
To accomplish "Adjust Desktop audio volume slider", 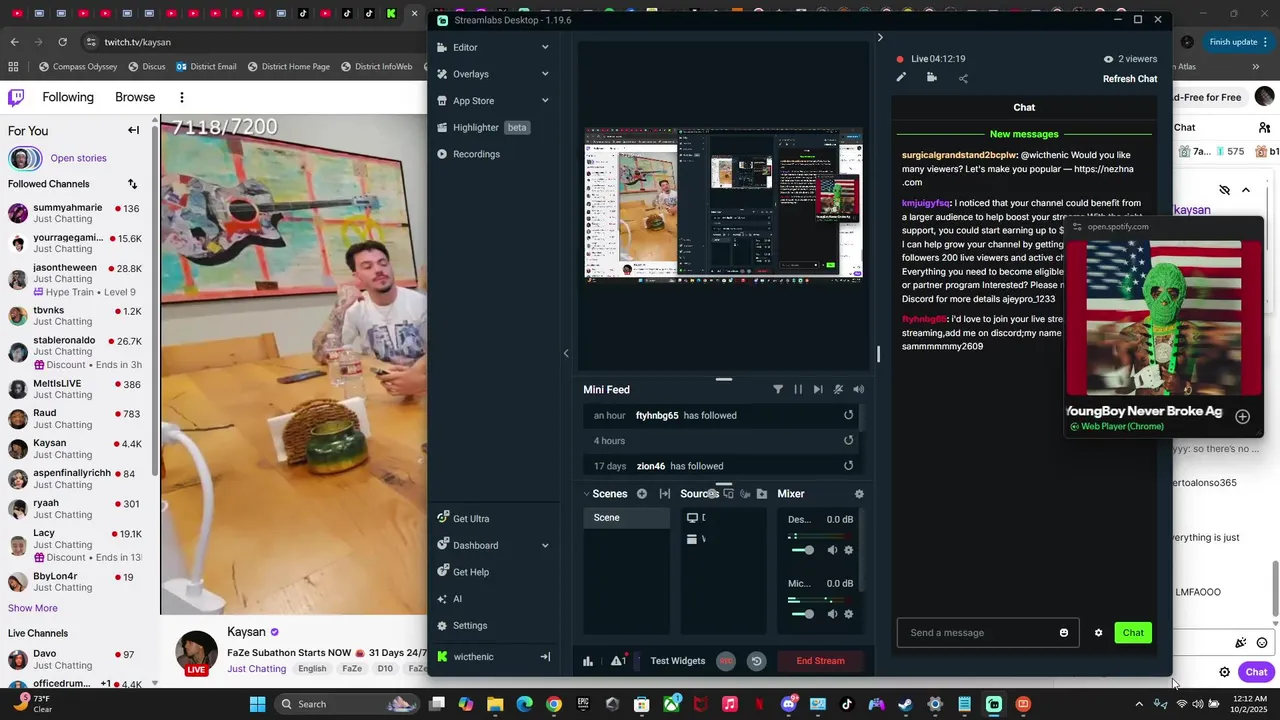I will 802,550.
